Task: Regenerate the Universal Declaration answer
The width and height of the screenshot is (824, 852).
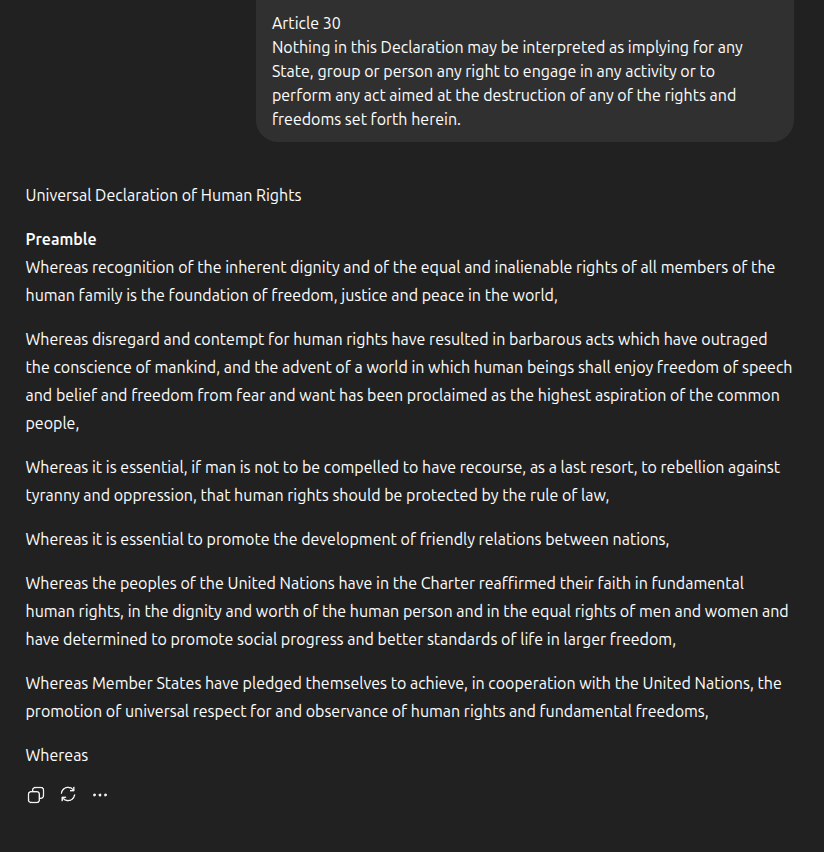Action: pos(67,794)
